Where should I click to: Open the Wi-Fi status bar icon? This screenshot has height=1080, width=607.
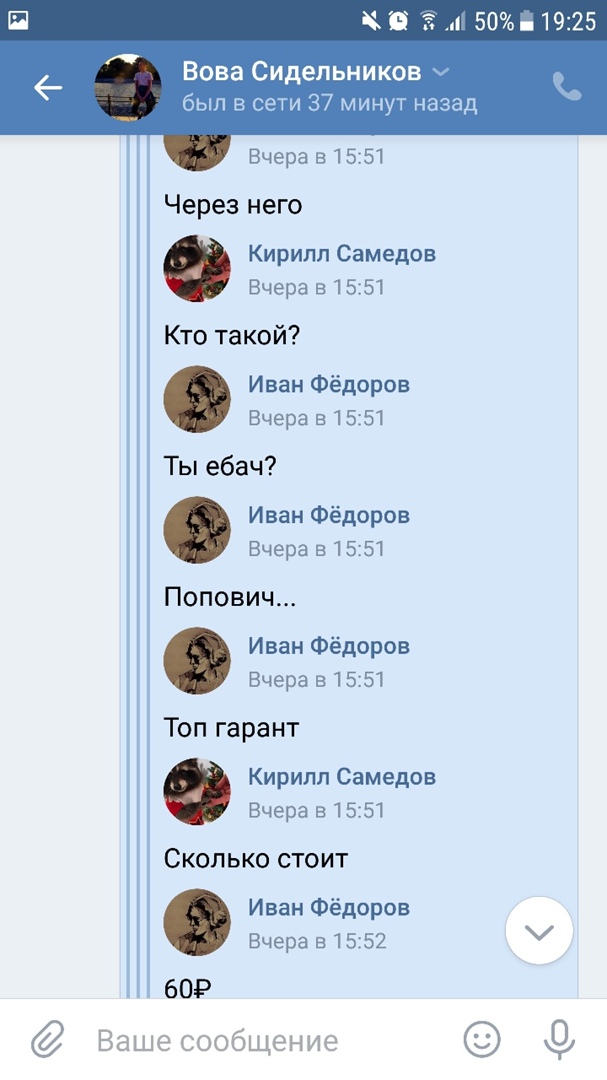point(429,21)
